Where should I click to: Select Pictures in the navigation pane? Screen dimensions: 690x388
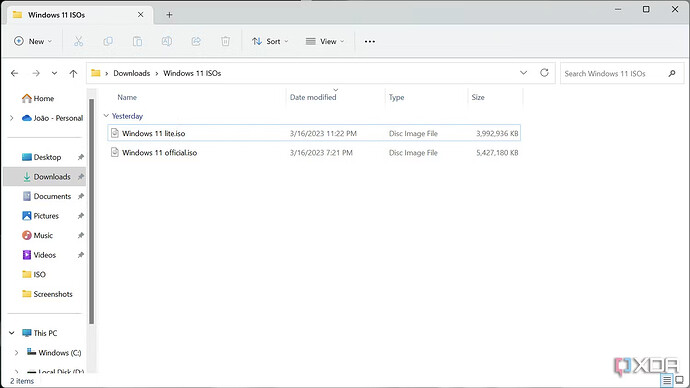pos(40,216)
